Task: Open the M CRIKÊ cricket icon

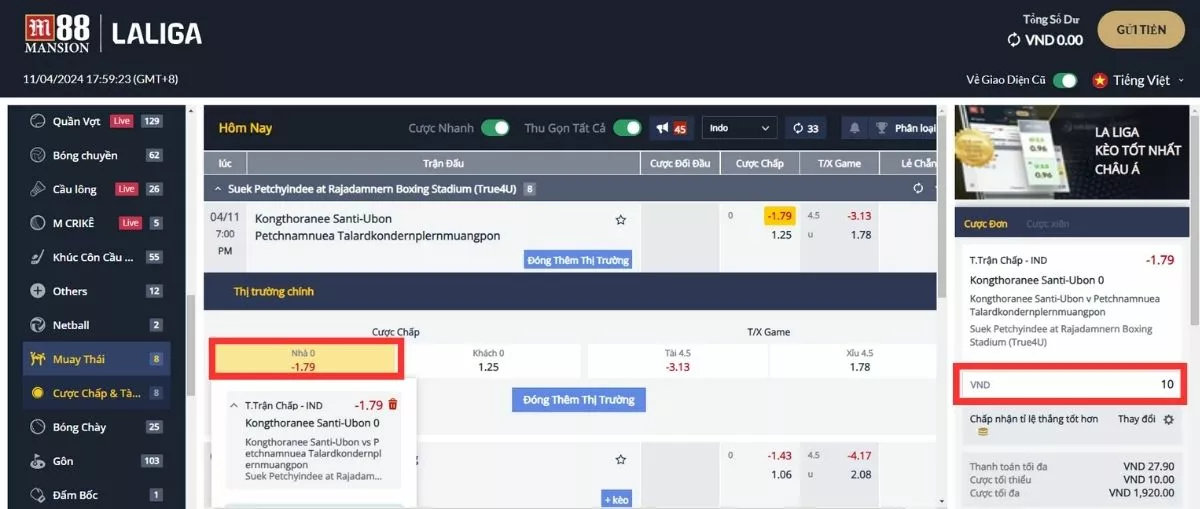Action: tap(38, 223)
